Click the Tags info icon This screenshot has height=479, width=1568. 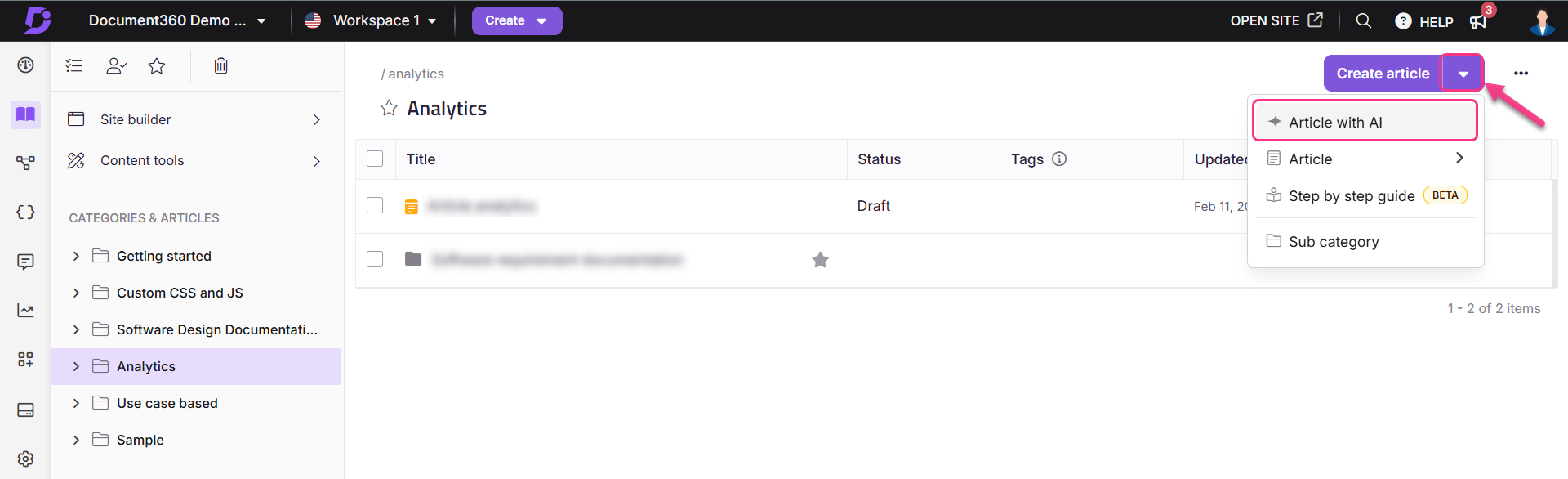coord(1059,159)
